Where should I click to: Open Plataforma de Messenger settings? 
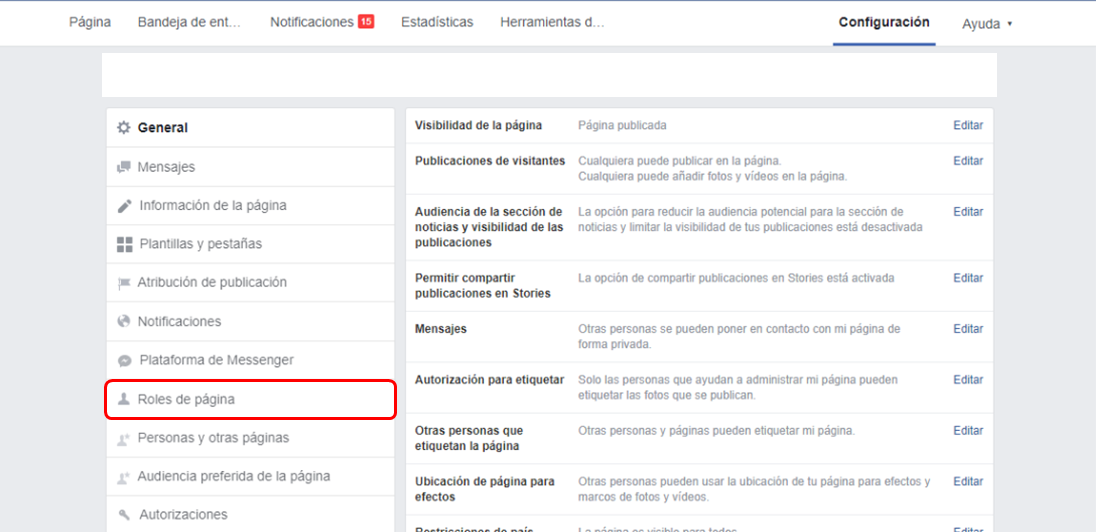[251, 360]
